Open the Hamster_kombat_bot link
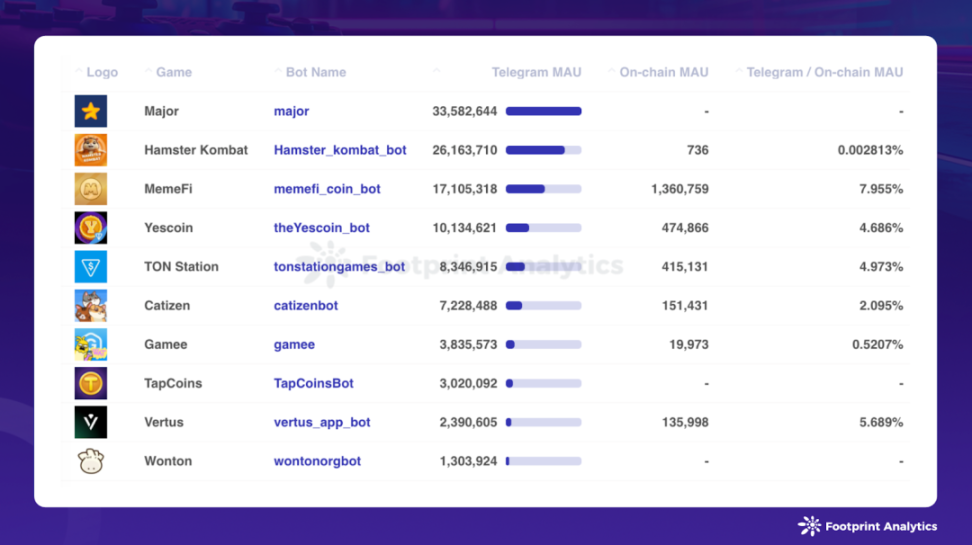 (340, 150)
